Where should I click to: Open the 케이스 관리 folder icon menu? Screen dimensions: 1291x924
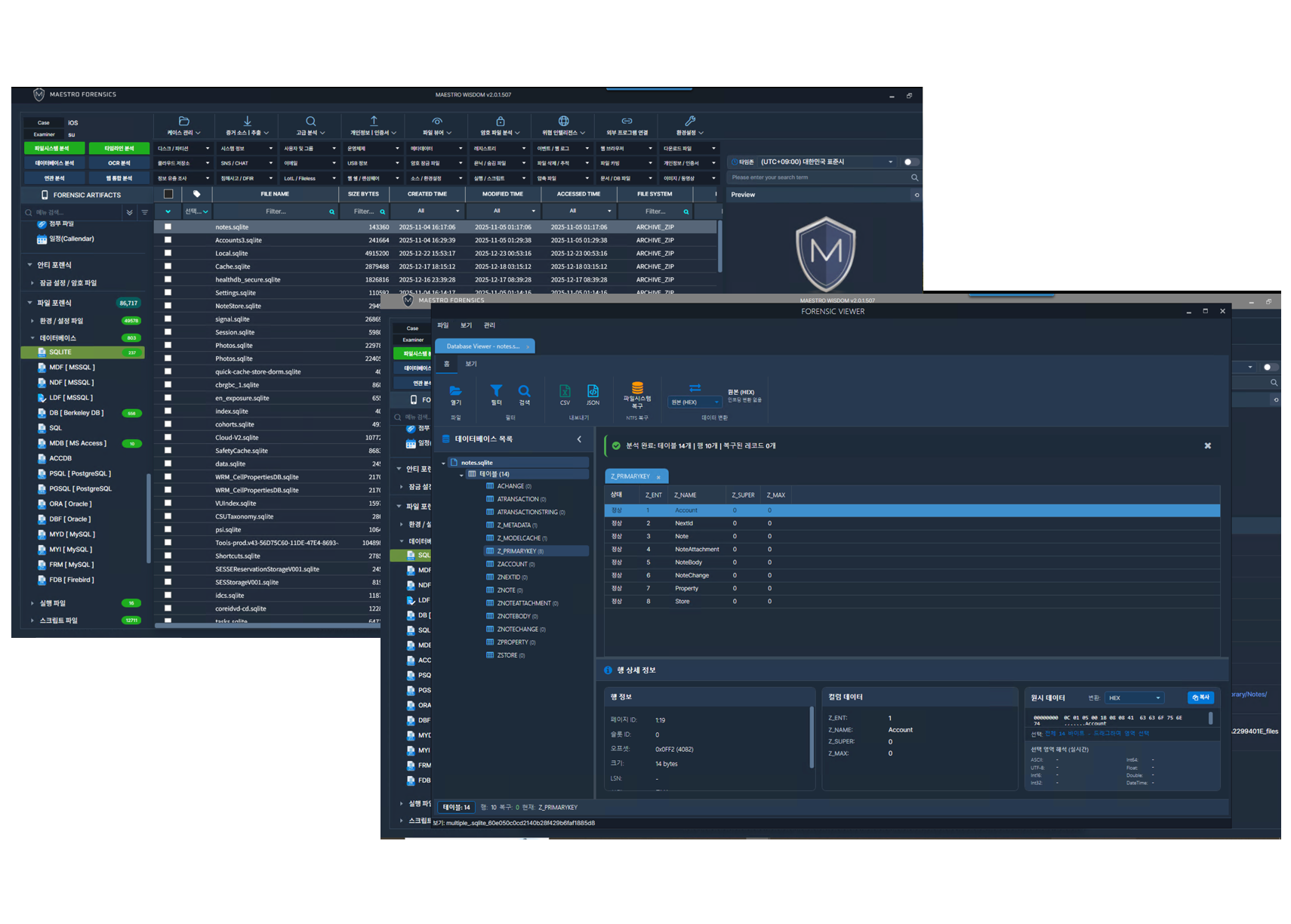[x=183, y=121]
